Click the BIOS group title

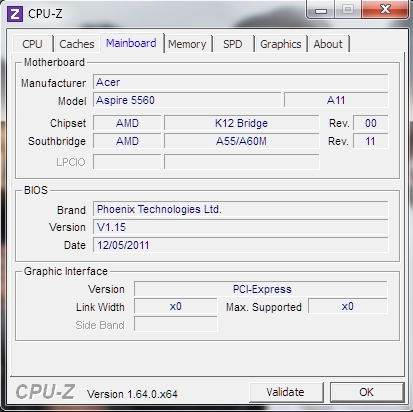click(36, 190)
